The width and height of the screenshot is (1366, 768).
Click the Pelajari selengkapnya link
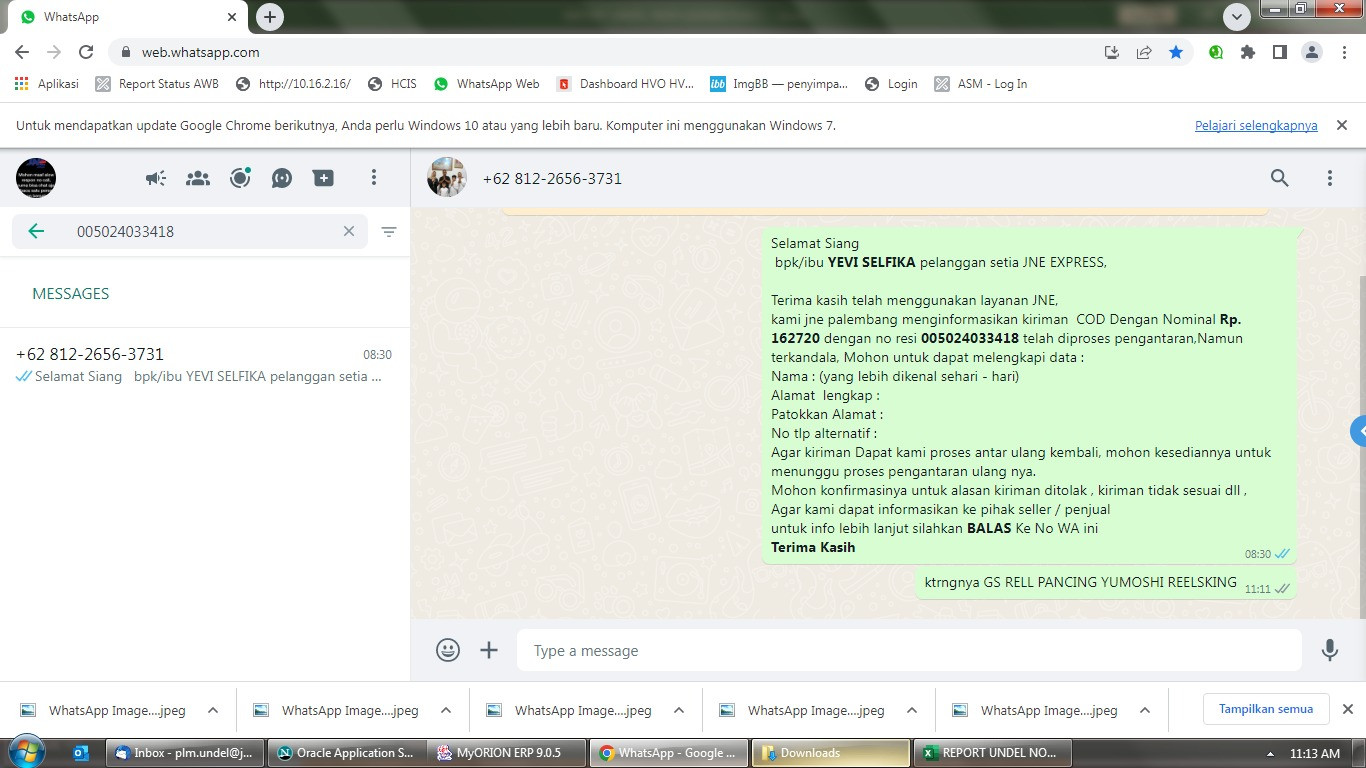1256,125
